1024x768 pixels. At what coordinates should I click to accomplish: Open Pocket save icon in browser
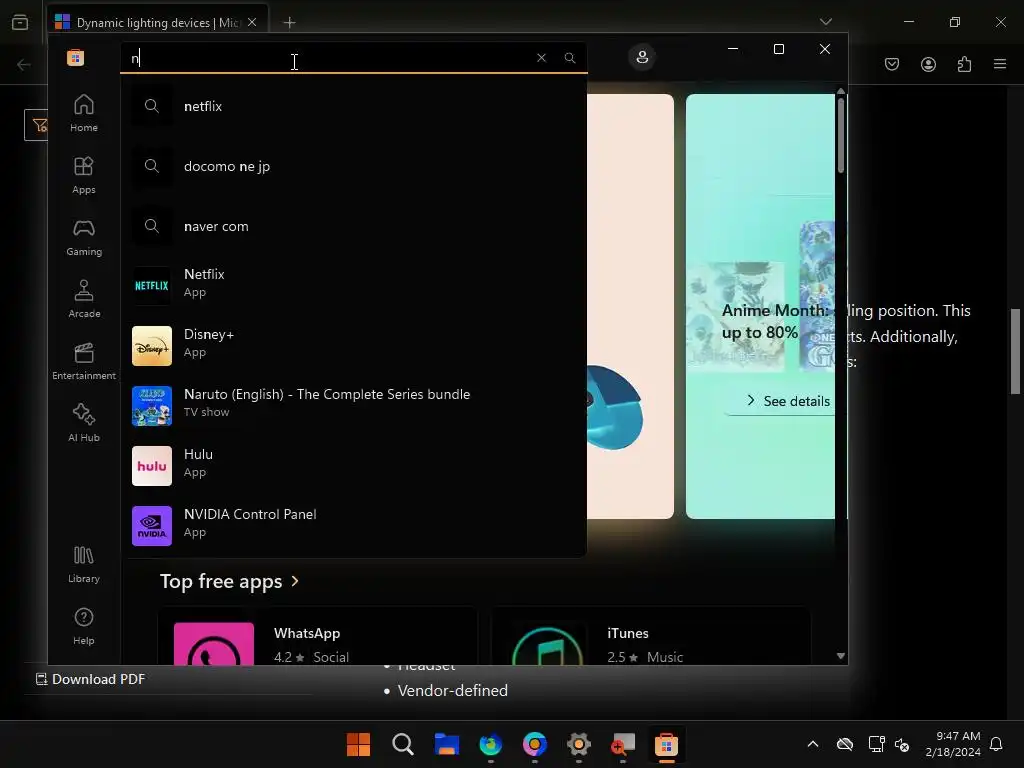[x=892, y=64]
